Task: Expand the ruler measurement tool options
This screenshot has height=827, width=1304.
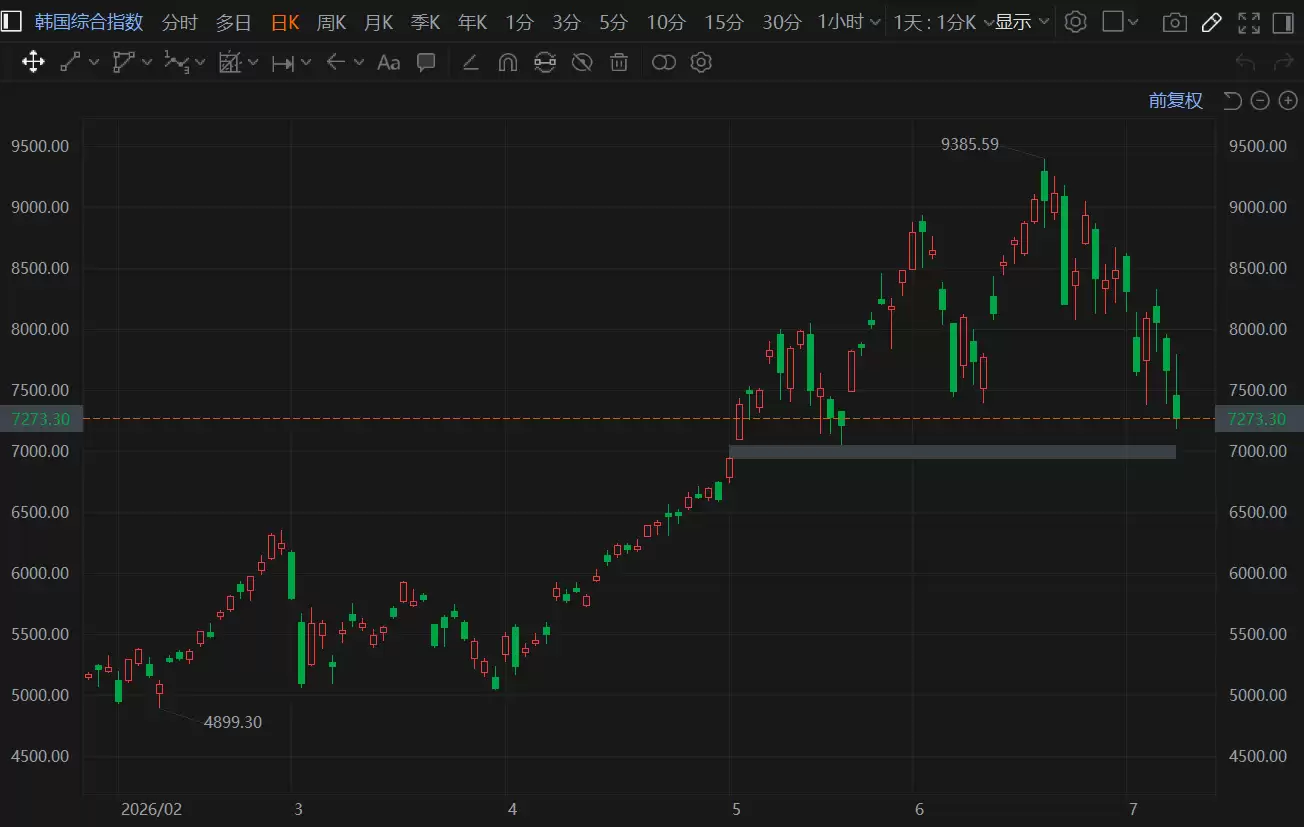Action: 253,63
